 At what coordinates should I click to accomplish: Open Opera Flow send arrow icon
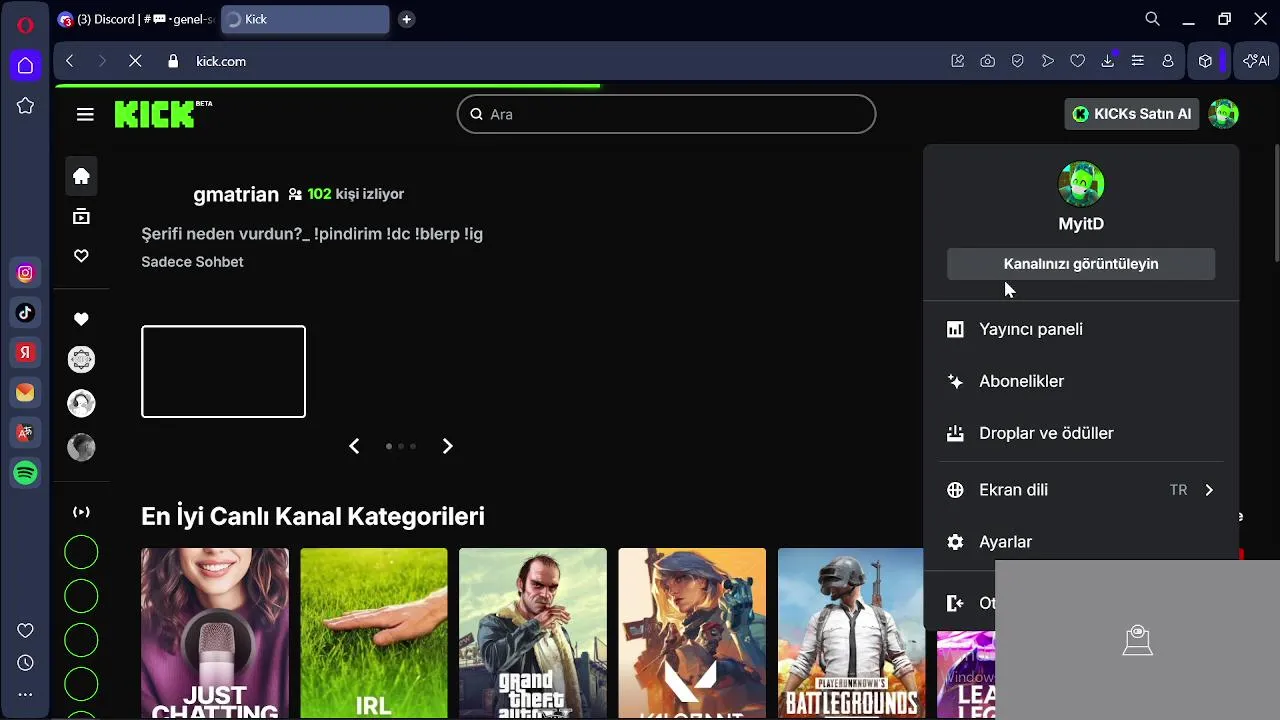[1047, 61]
